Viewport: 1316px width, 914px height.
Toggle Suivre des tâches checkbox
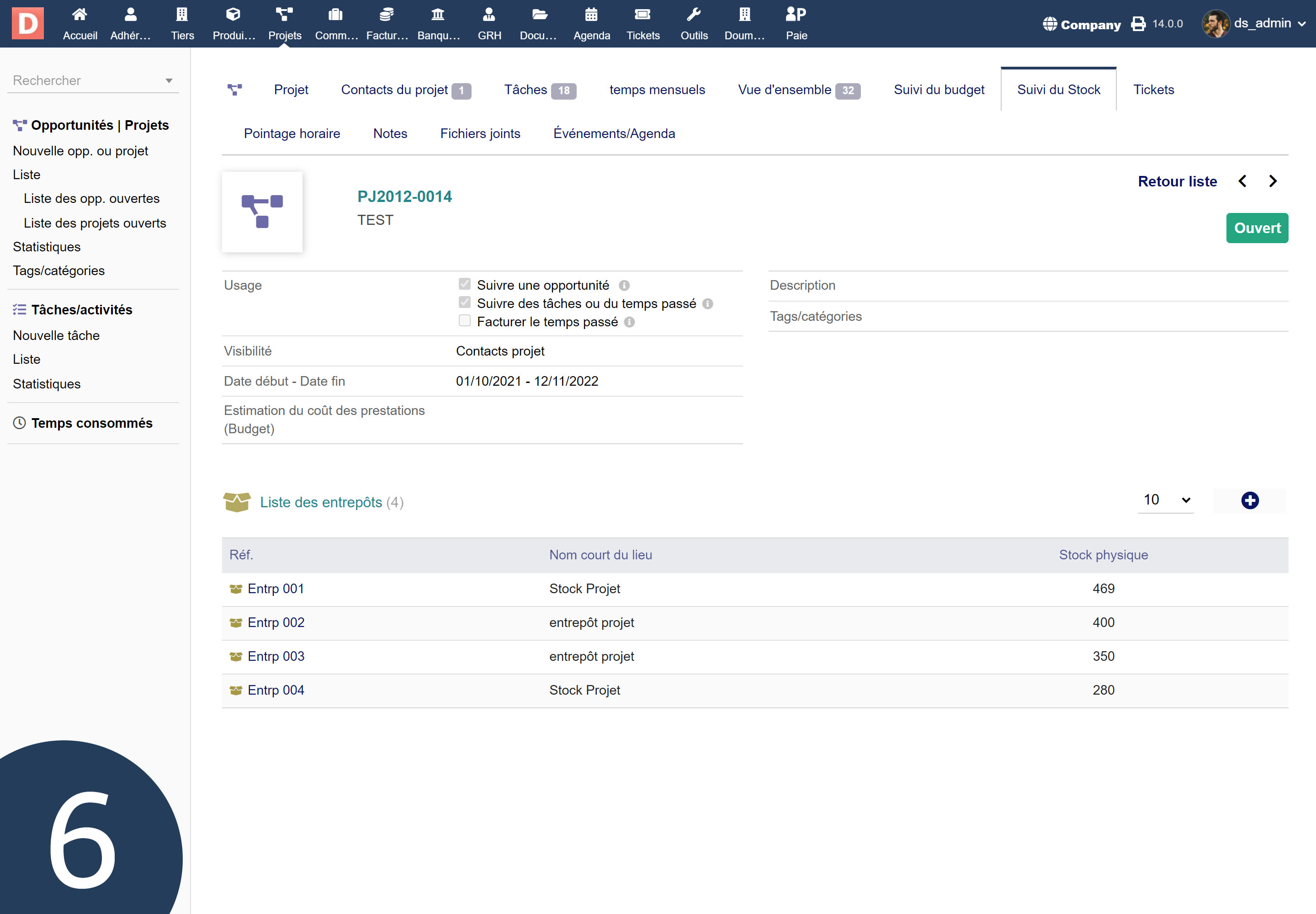pyautogui.click(x=464, y=303)
